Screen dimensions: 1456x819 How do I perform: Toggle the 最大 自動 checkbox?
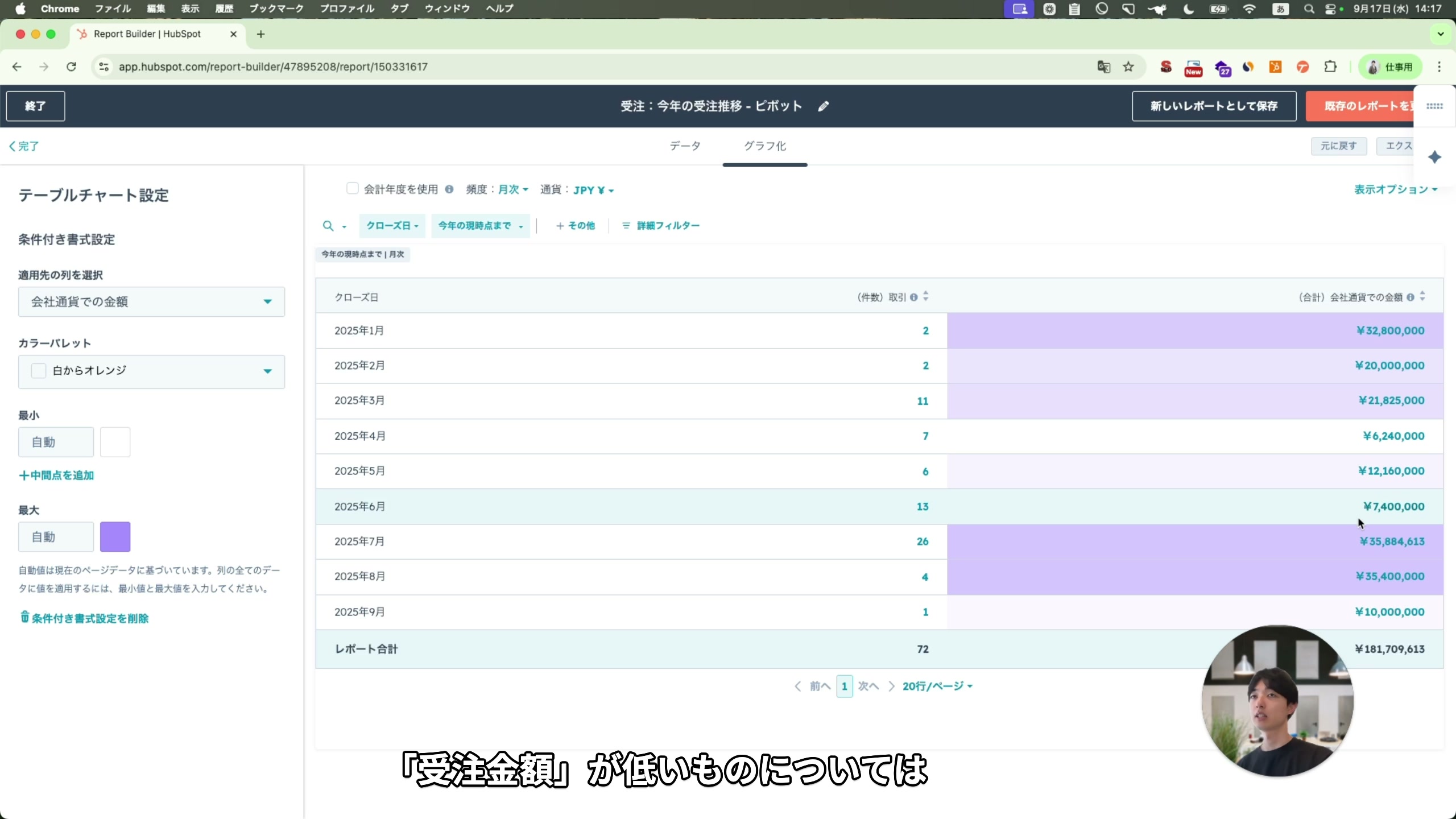click(x=55, y=536)
